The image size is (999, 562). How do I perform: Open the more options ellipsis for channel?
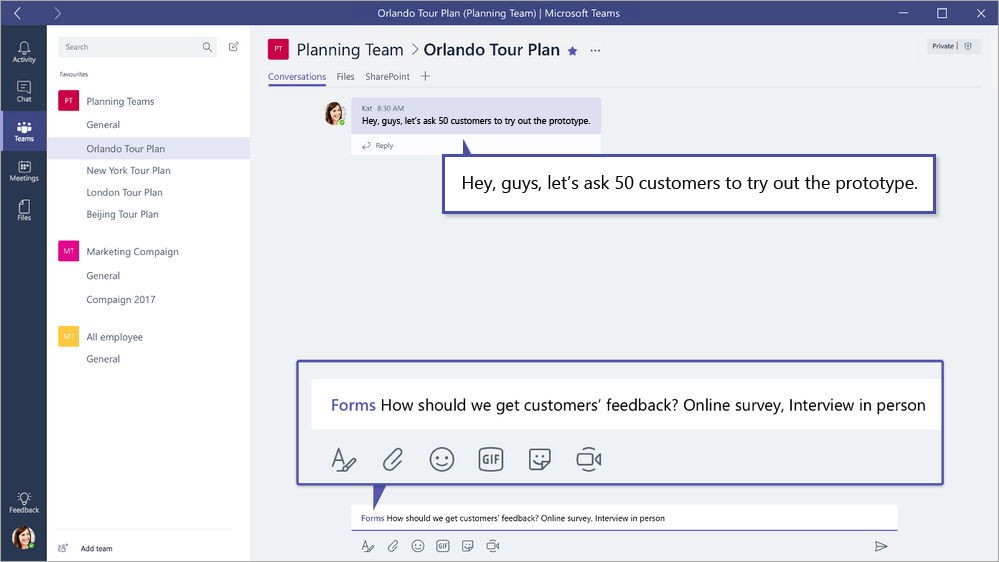(x=595, y=50)
